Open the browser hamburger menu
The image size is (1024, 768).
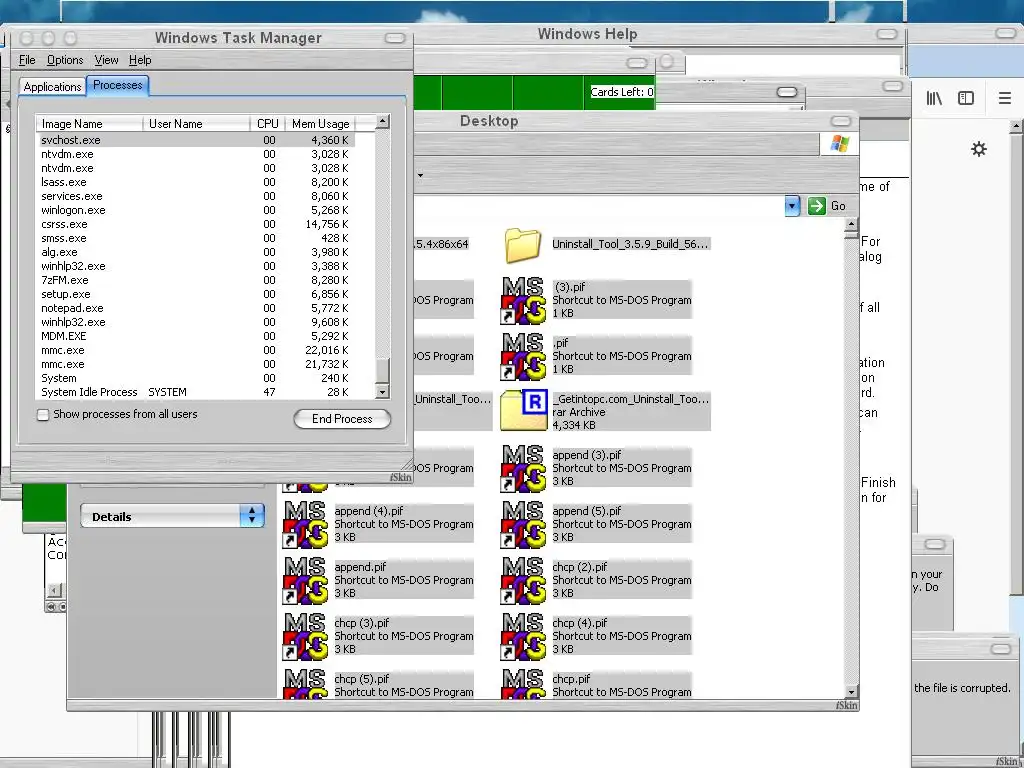coord(1004,98)
